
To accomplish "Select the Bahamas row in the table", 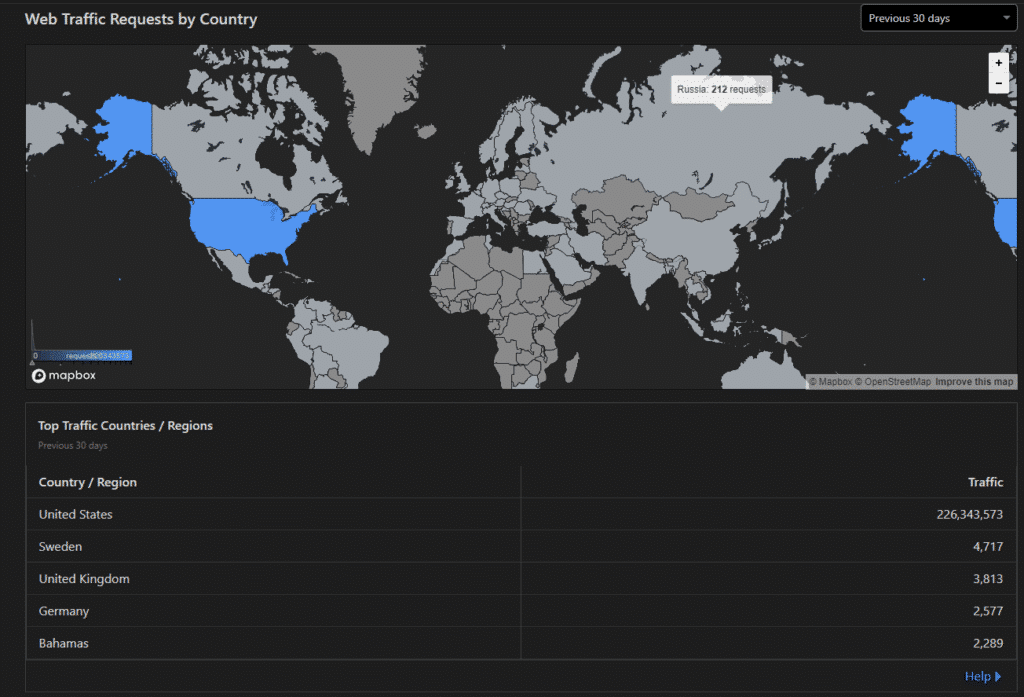I will pos(520,643).
